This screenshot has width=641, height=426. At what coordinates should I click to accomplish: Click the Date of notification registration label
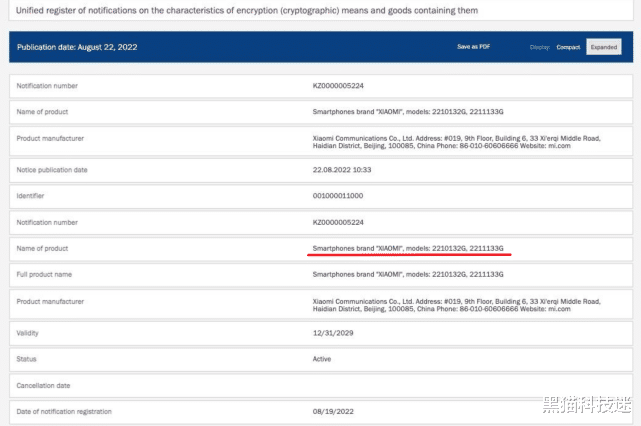point(64,411)
